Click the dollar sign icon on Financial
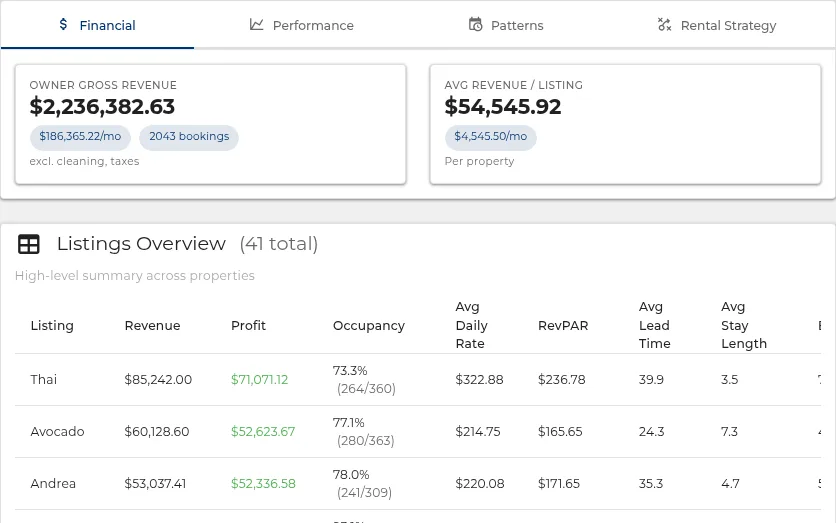 click(63, 24)
